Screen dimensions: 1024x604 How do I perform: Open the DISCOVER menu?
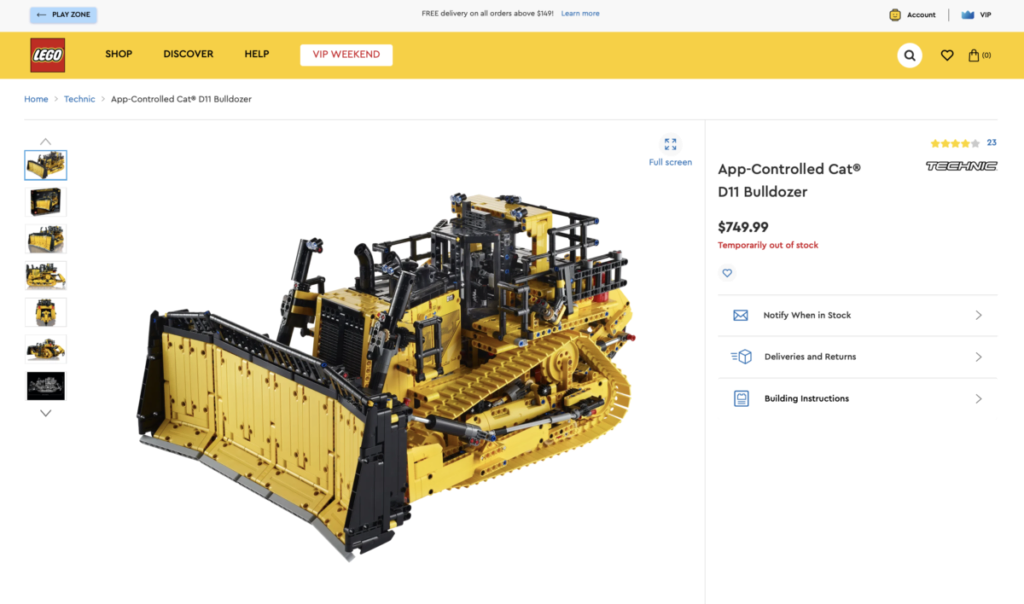point(188,54)
